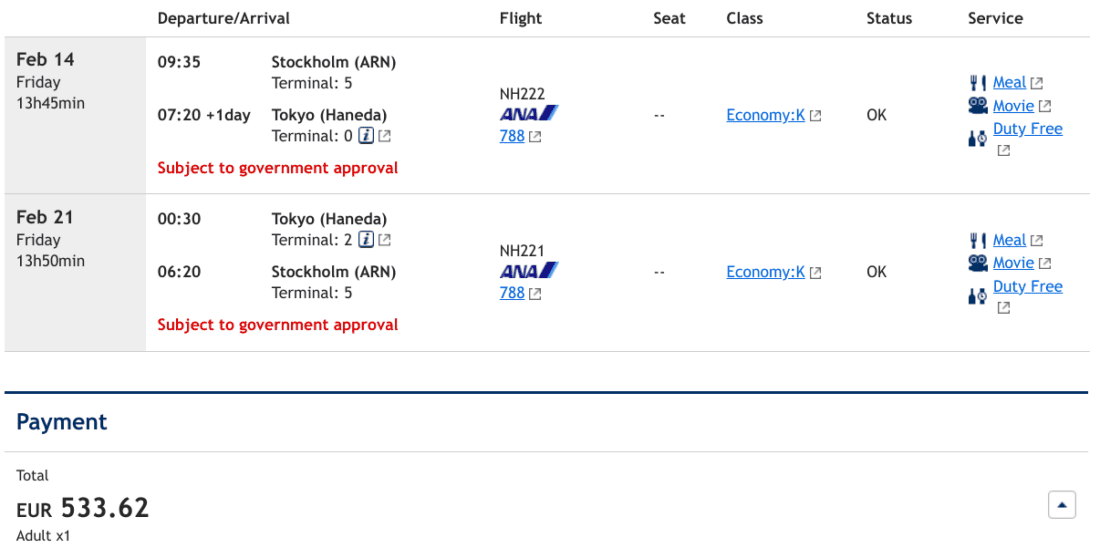The image size is (1100, 548).
Task: Open the Duty Free link for NH221
Action: (x=1027, y=286)
